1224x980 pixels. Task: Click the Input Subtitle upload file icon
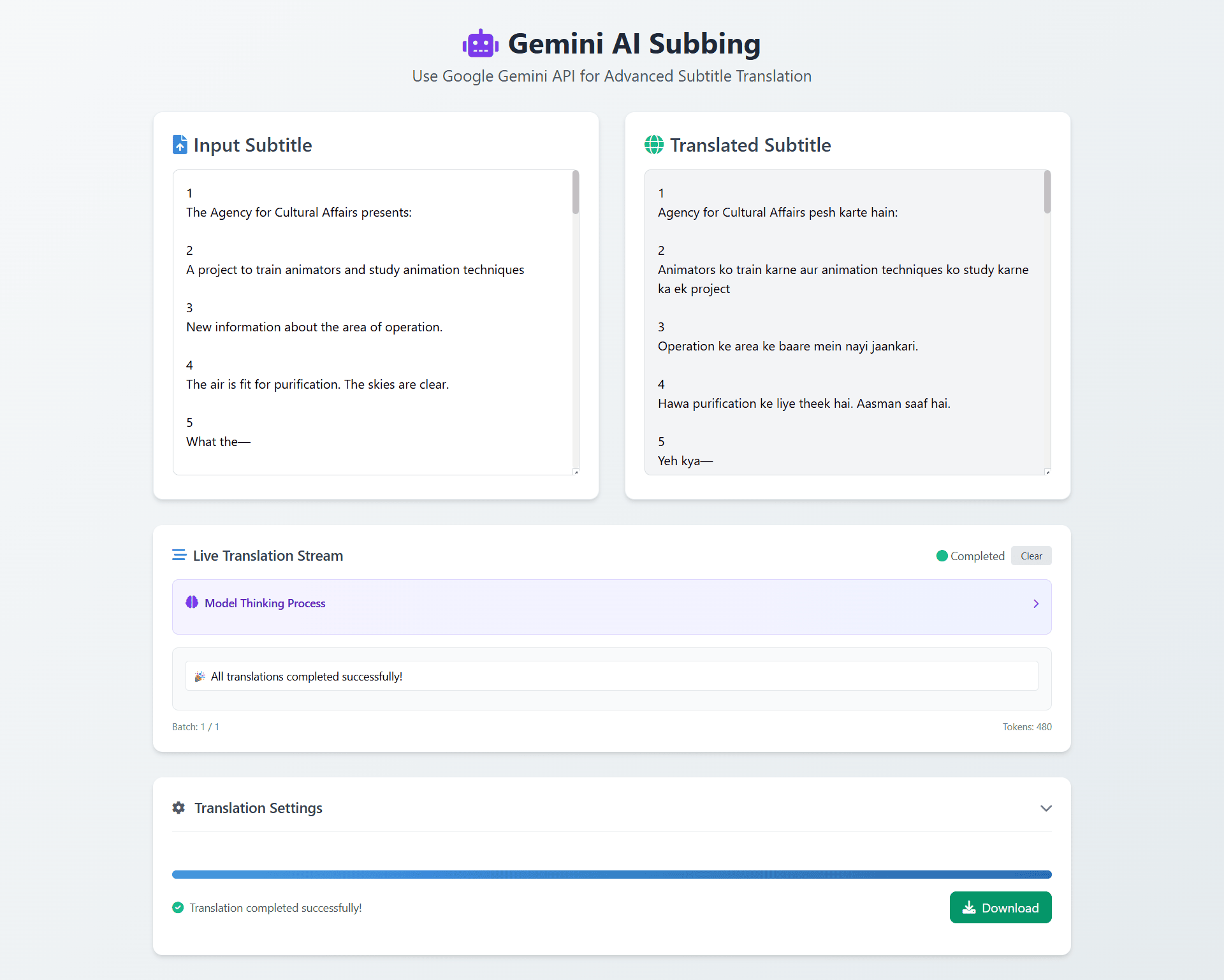(x=180, y=145)
